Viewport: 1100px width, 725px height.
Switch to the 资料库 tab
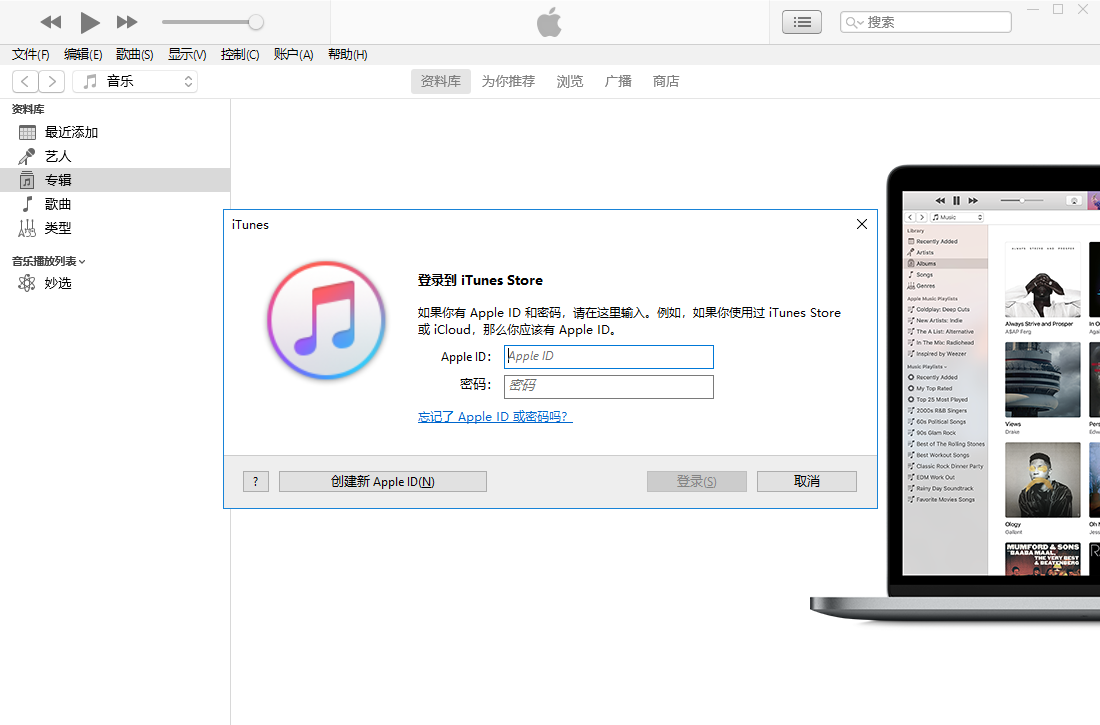(x=441, y=81)
